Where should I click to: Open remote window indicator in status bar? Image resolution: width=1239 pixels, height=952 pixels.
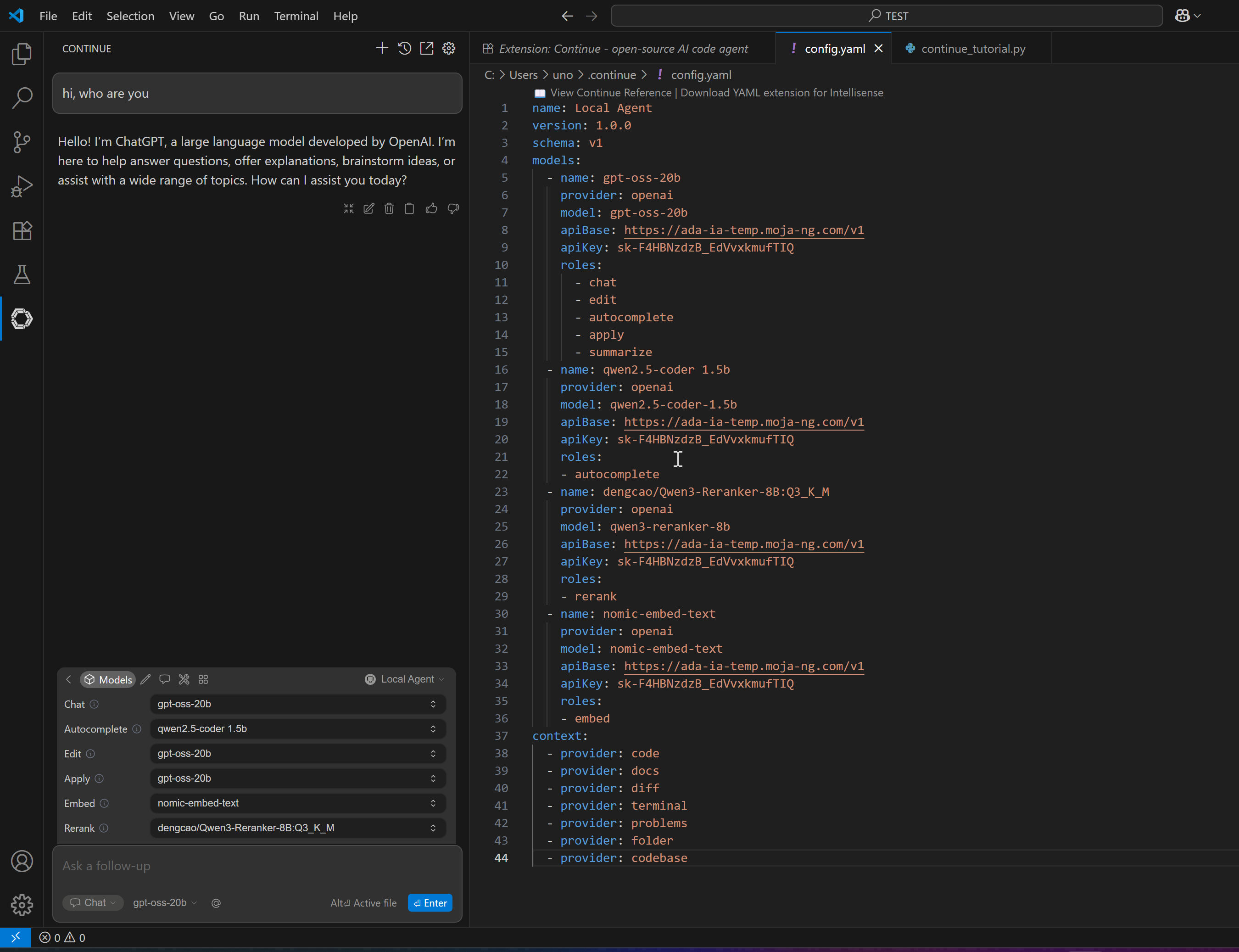point(15,937)
